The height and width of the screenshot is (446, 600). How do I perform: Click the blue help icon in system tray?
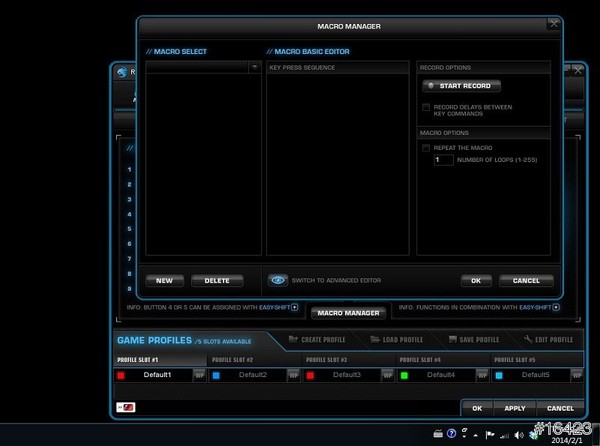[452, 435]
